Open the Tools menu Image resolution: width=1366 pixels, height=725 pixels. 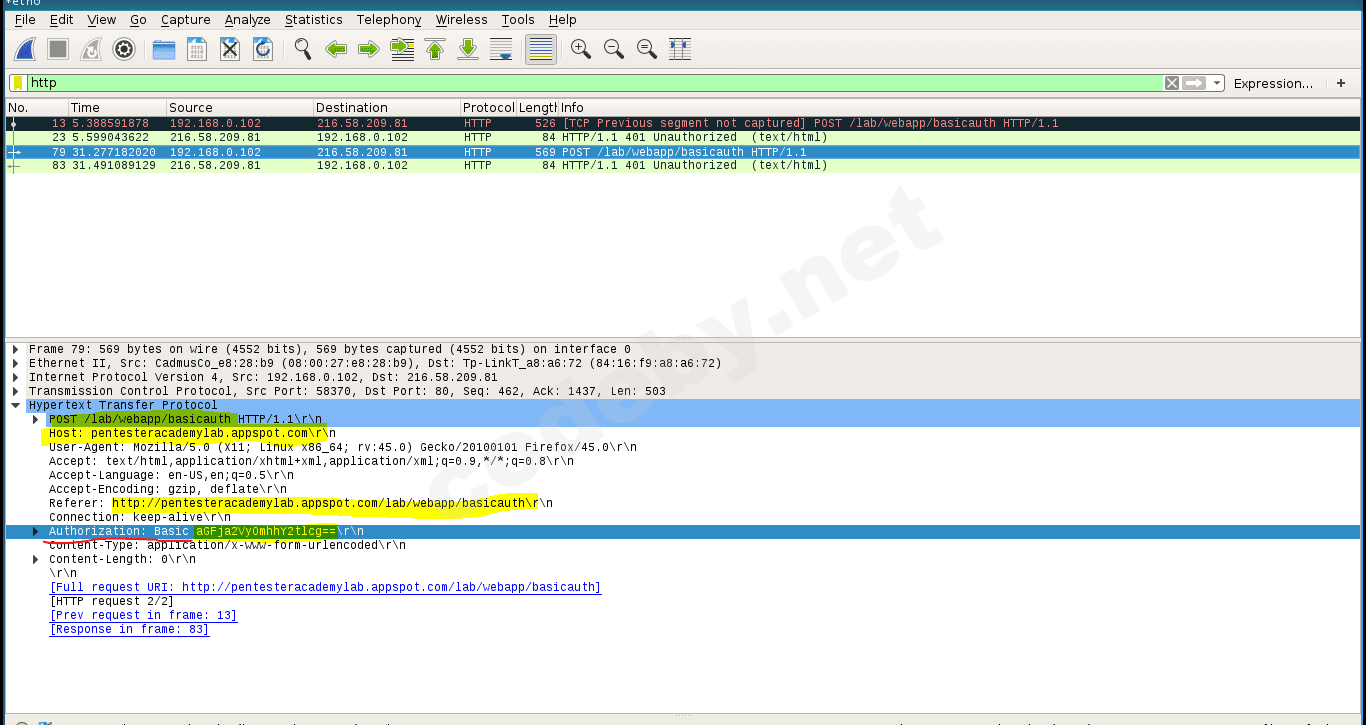518,19
